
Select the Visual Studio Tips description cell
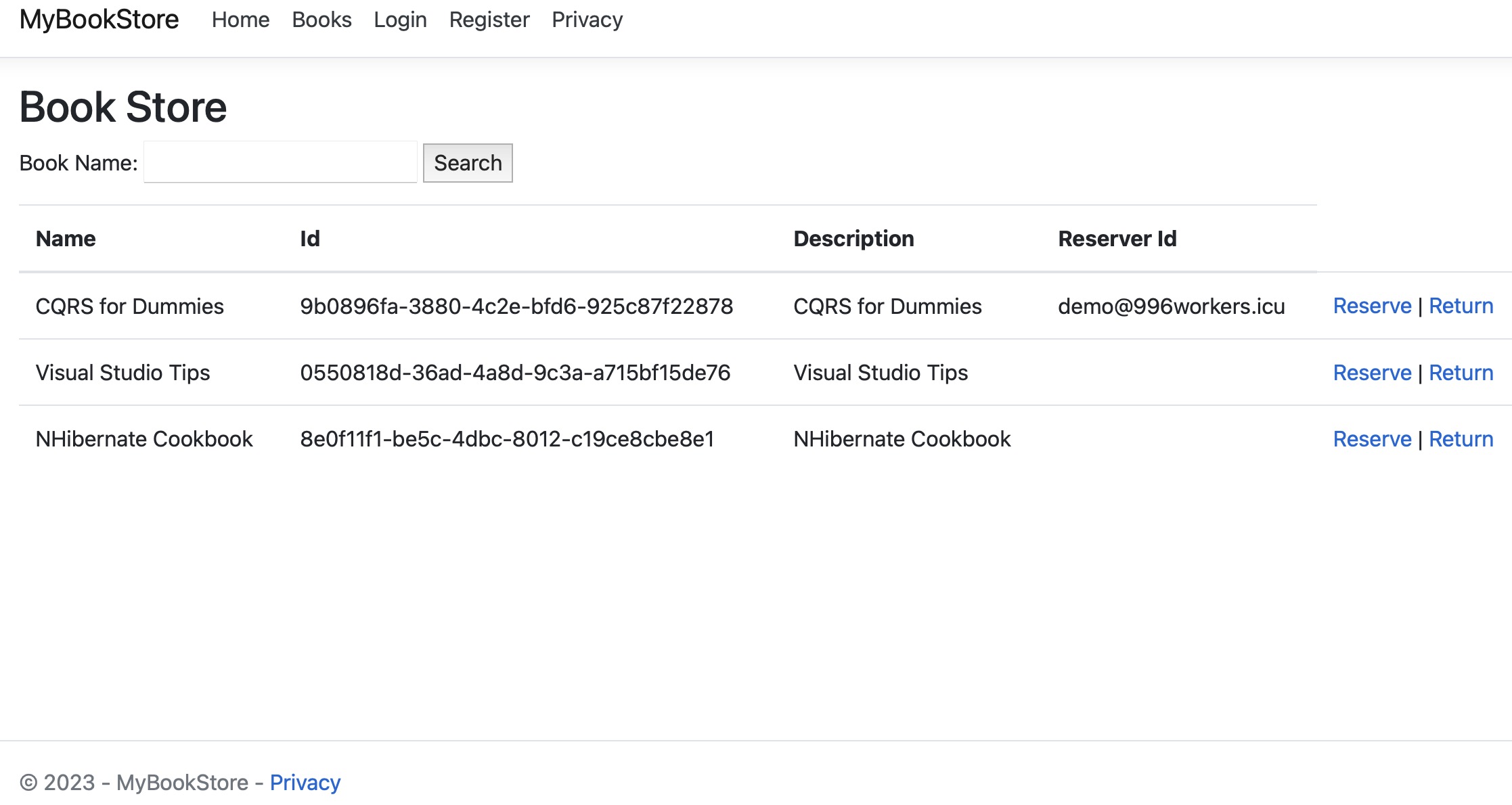881,373
